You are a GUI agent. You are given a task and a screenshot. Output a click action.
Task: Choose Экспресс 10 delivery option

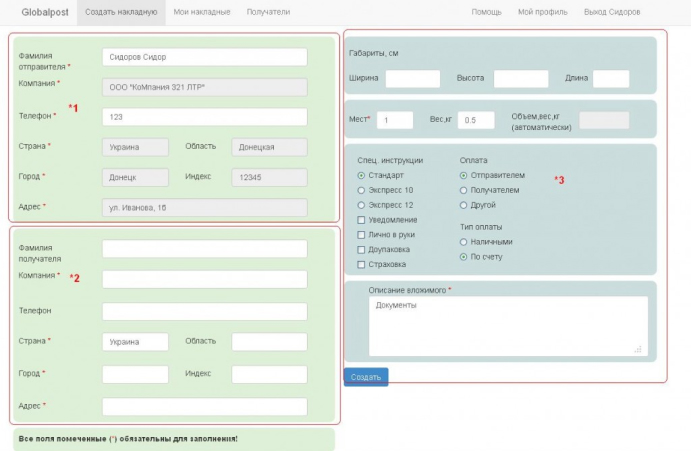coord(361,190)
